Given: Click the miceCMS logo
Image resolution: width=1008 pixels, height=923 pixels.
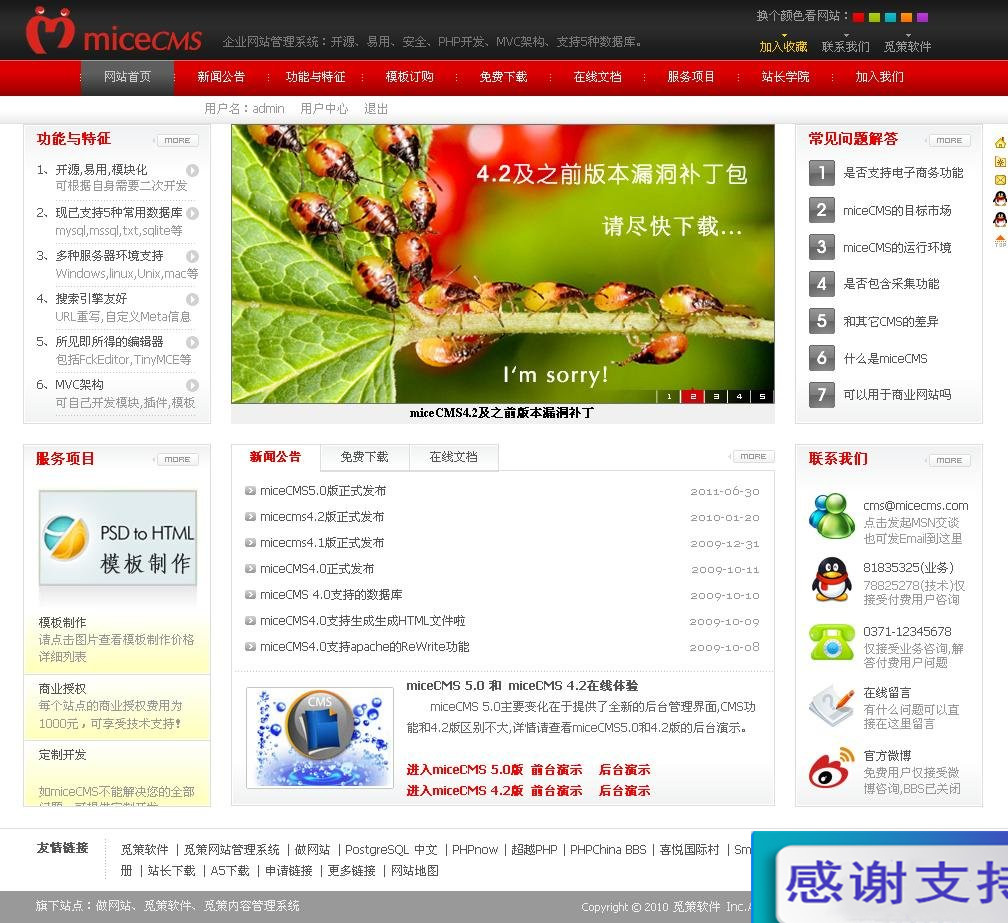Looking at the screenshot, I should 114,31.
